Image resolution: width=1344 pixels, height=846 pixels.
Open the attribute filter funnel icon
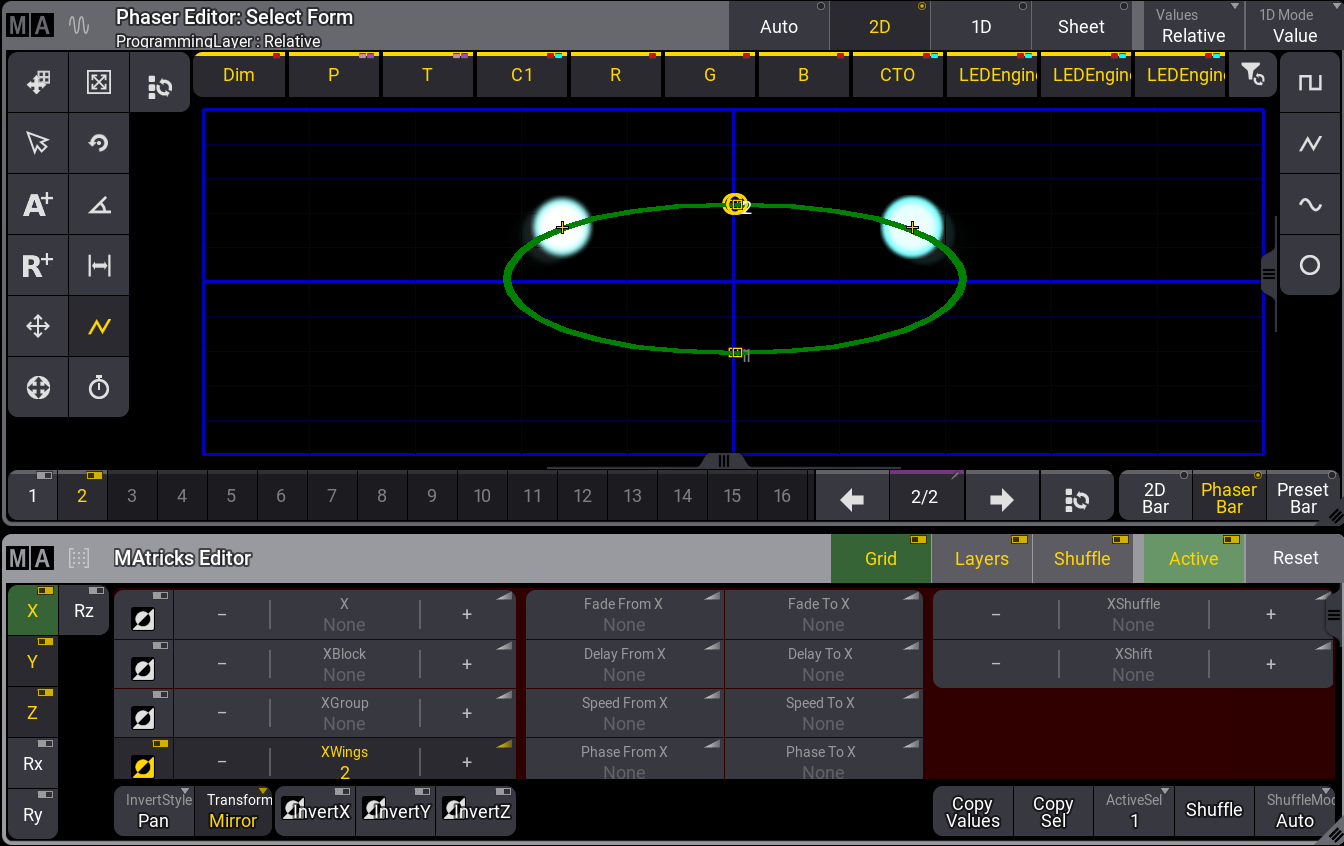(1252, 75)
